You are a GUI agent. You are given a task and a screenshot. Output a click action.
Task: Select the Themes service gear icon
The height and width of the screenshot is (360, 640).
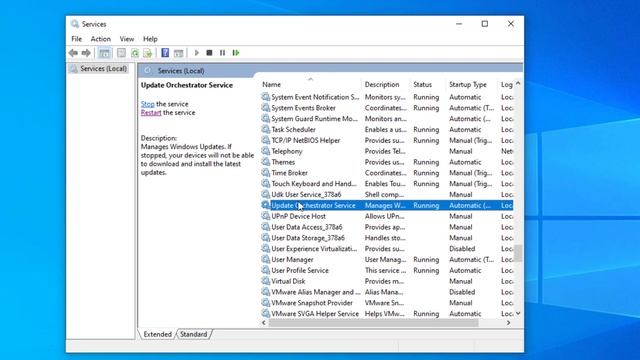click(266, 162)
